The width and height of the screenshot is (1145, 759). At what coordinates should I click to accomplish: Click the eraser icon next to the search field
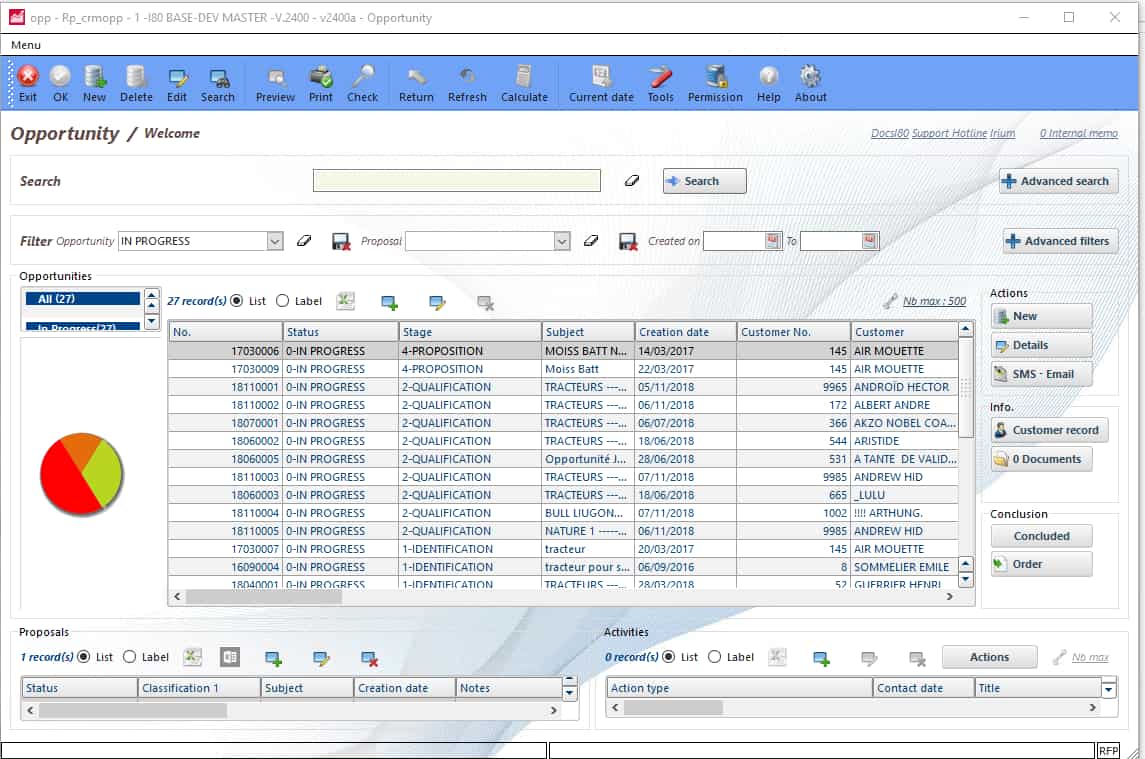coord(632,181)
